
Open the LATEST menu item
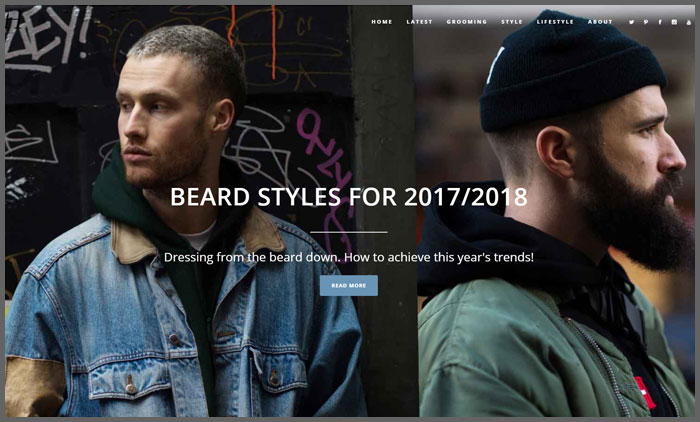(x=419, y=22)
